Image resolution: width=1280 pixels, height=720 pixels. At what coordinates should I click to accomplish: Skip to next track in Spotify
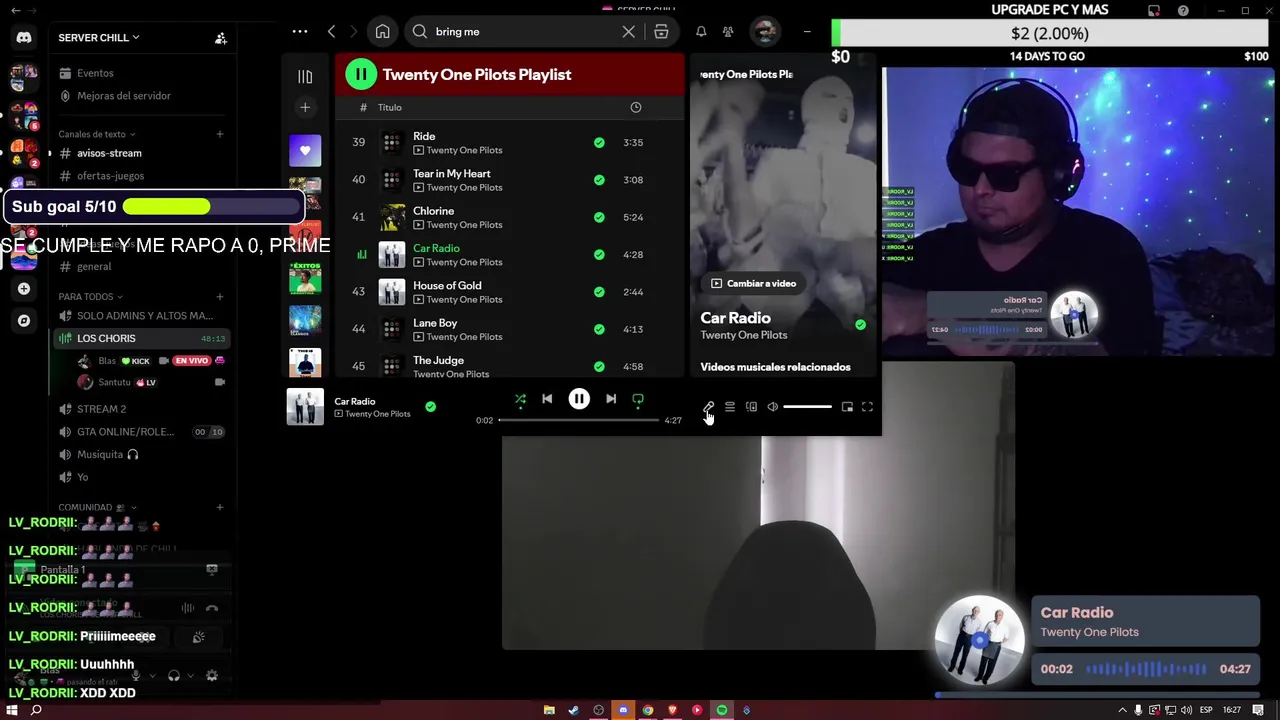(x=611, y=399)
